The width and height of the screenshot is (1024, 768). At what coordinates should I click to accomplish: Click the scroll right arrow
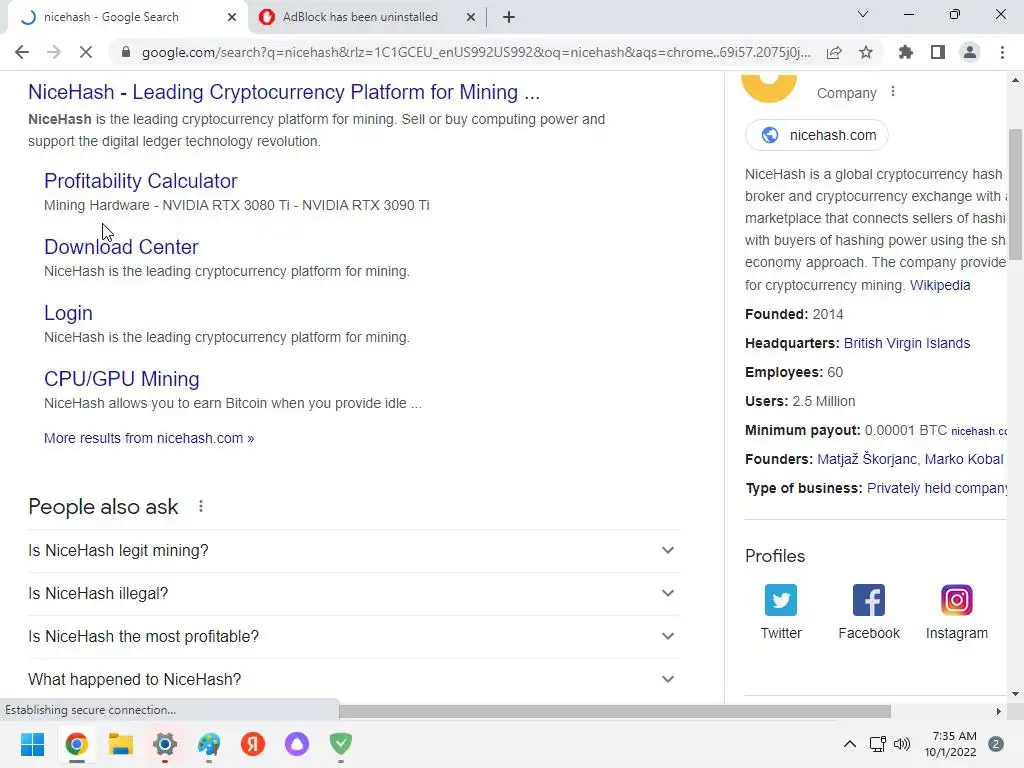click(999, 711)
